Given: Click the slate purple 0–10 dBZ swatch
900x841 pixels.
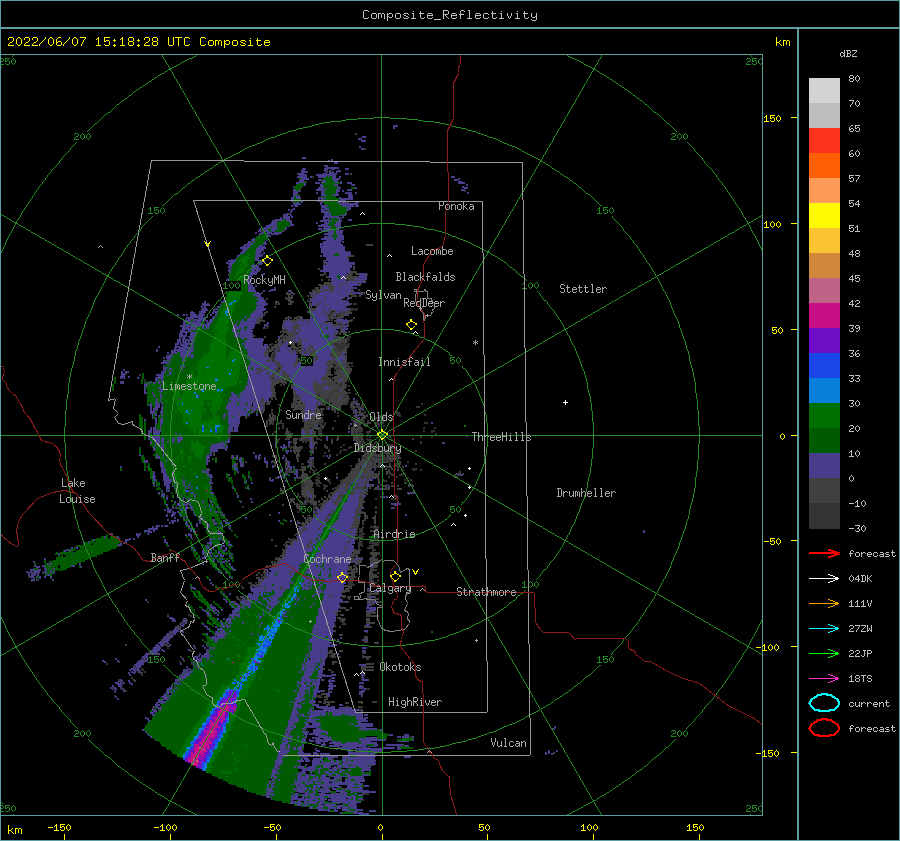Looking at the screenshot, I should (x=824, y=466).
